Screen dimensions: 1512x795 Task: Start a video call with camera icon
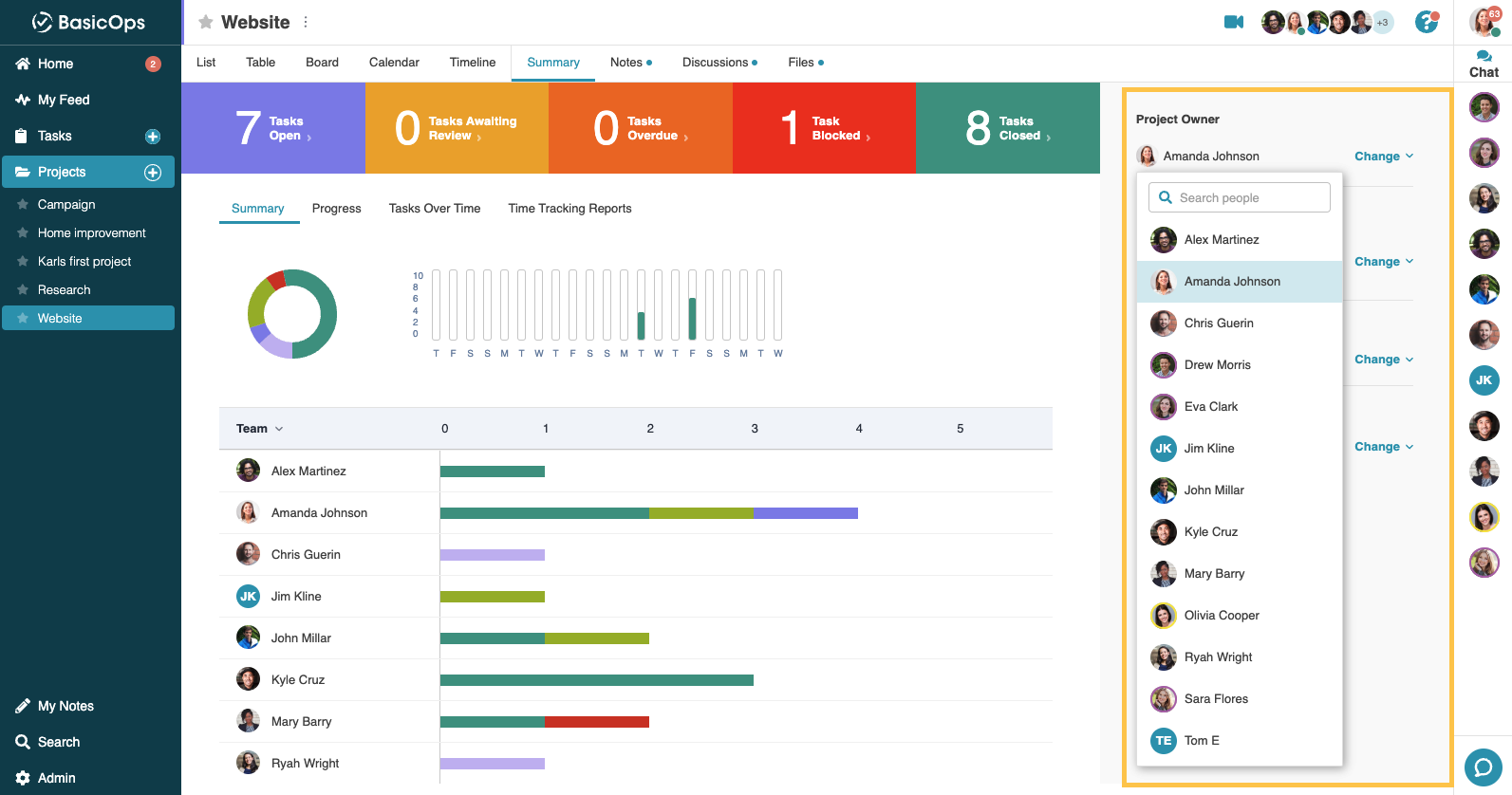click(1233, 22)
